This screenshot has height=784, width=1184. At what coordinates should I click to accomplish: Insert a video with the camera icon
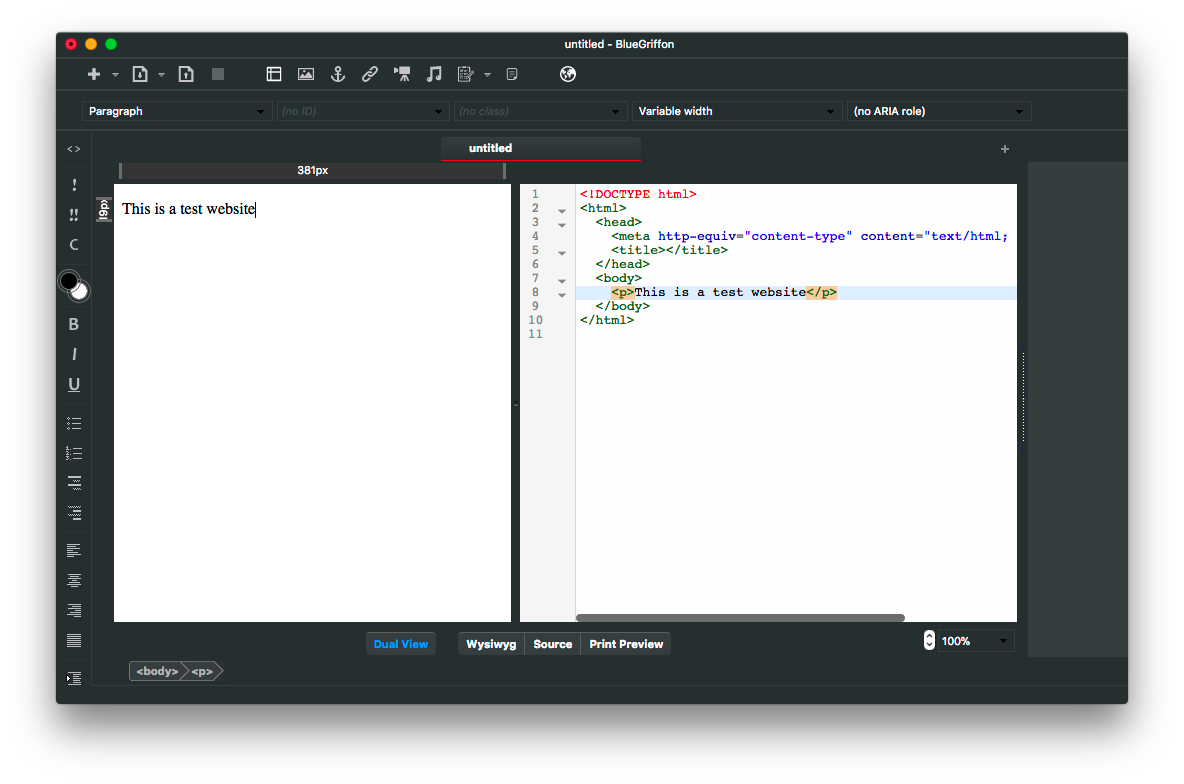(402, 74)
